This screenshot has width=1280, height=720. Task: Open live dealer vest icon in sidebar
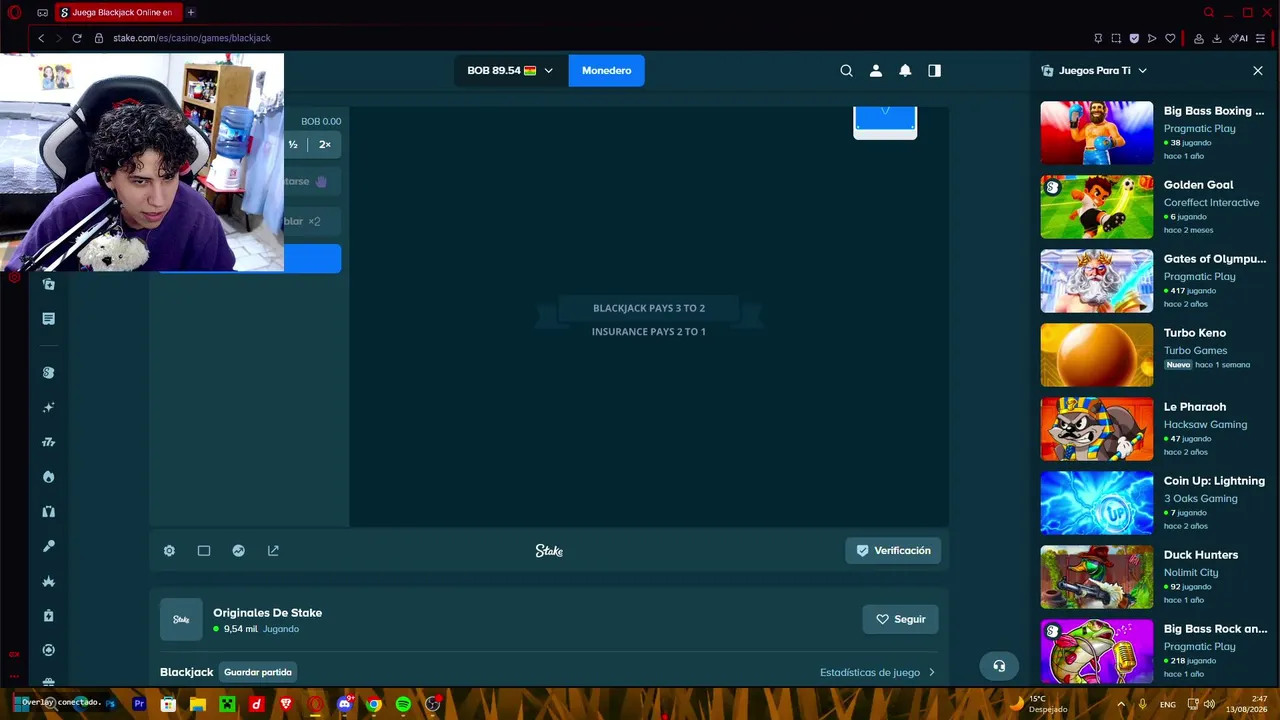click(48, 512)
